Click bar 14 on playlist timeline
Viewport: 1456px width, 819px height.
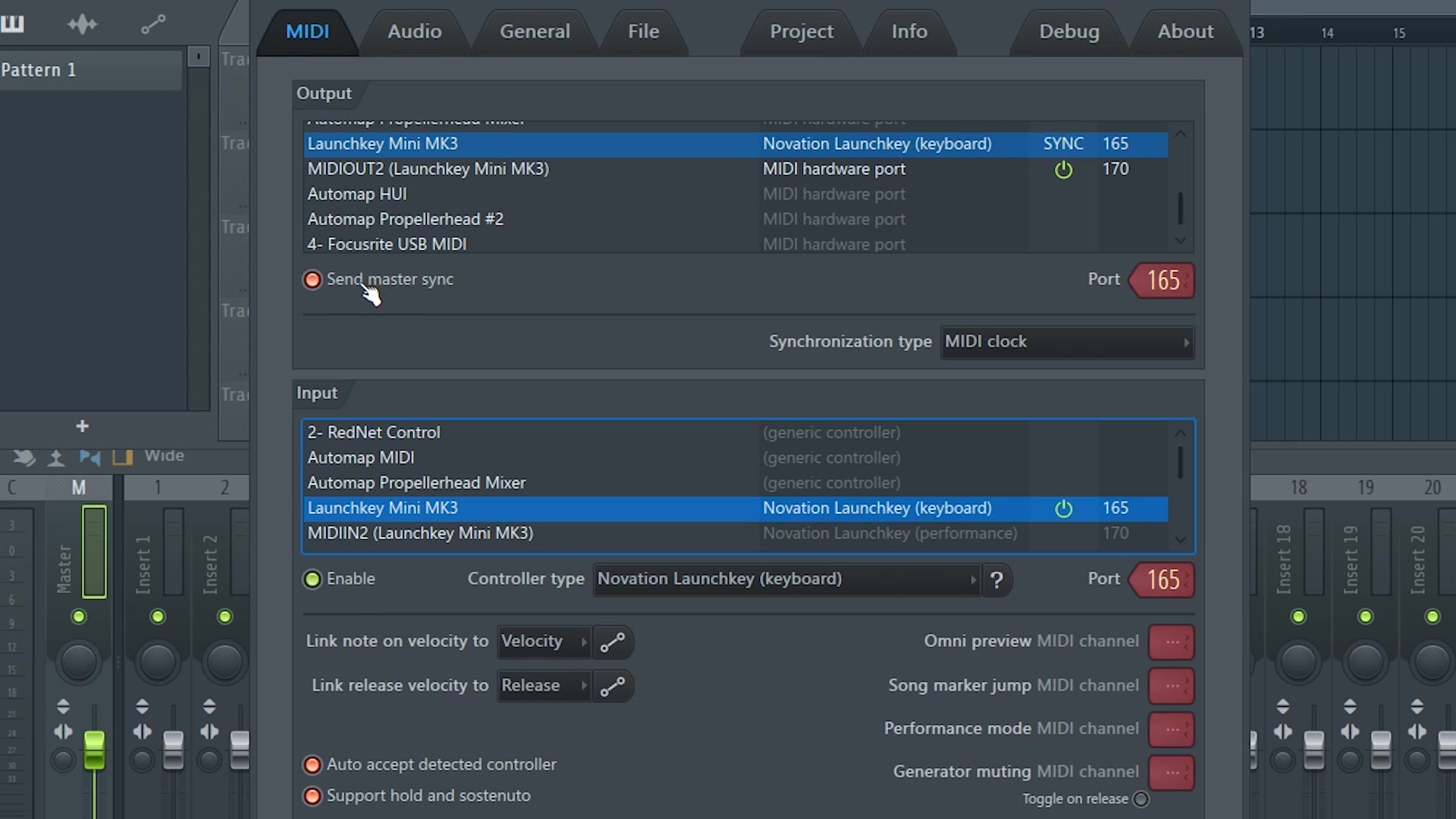click(1327, 33)
